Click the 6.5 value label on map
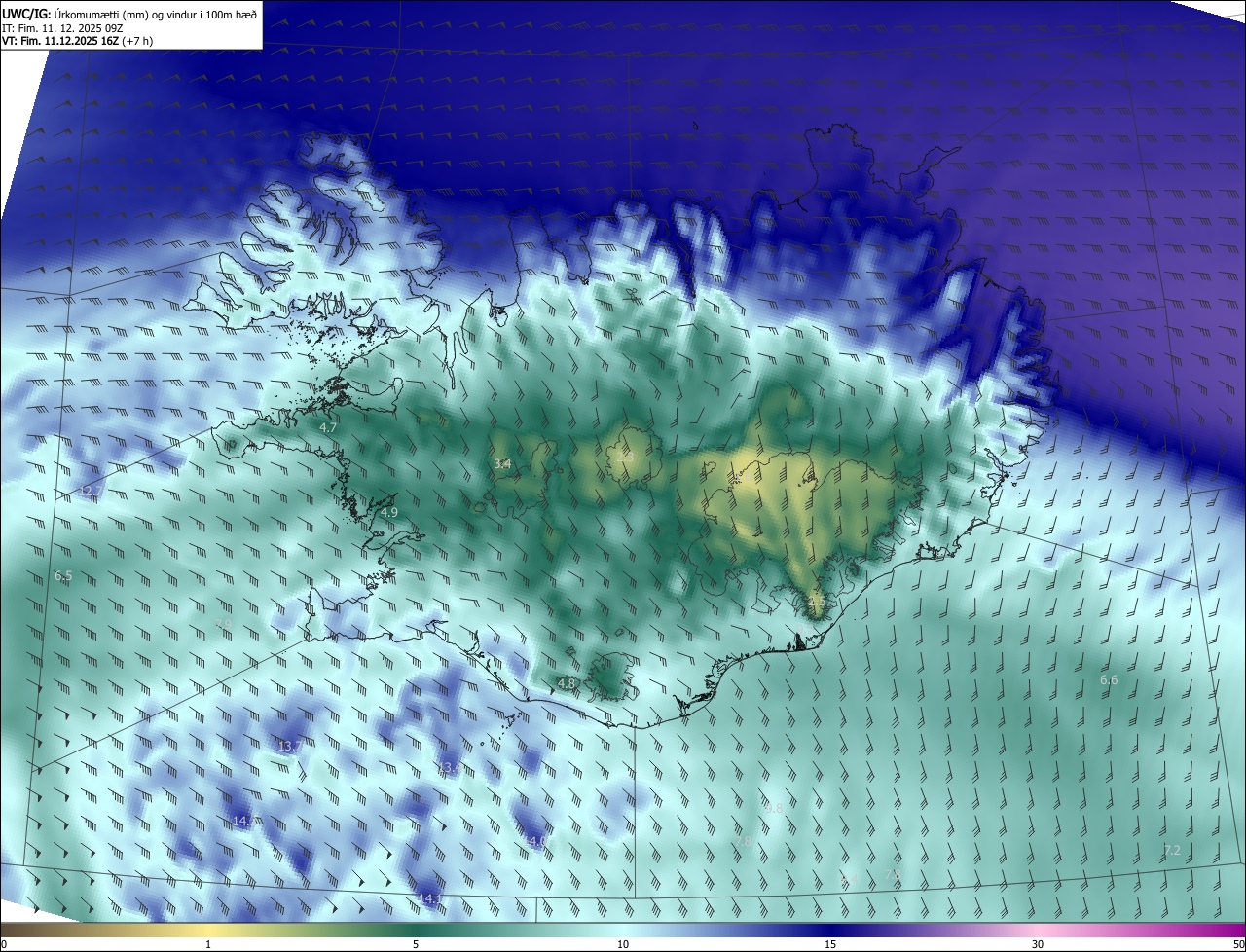 coord(63,576)
